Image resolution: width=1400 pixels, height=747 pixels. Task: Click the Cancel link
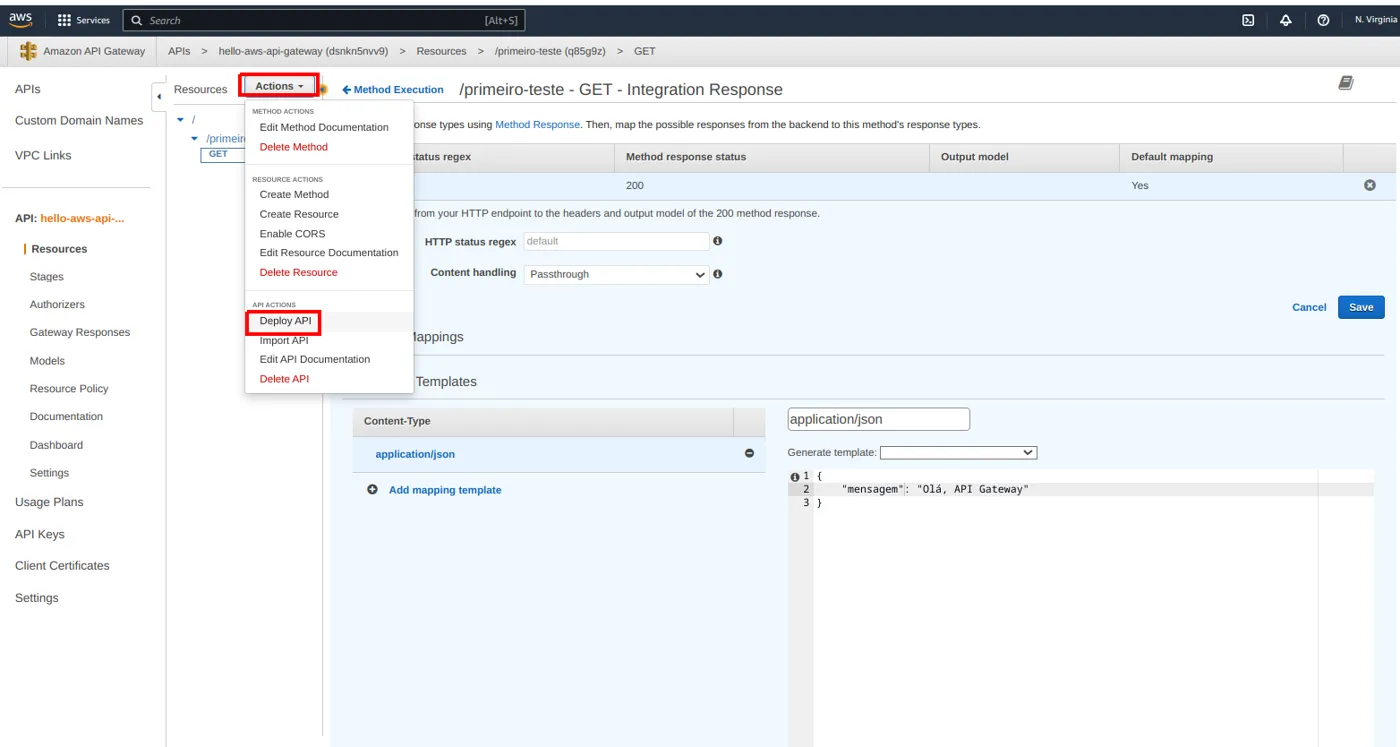click(x=1309, y=307)
